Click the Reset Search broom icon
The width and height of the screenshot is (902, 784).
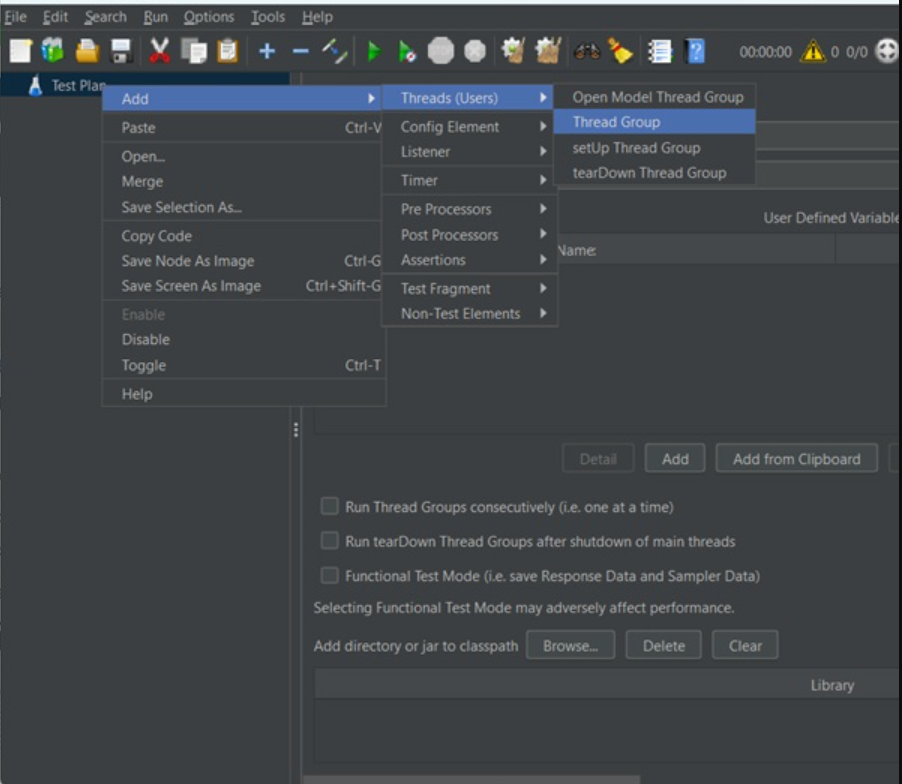621,51
